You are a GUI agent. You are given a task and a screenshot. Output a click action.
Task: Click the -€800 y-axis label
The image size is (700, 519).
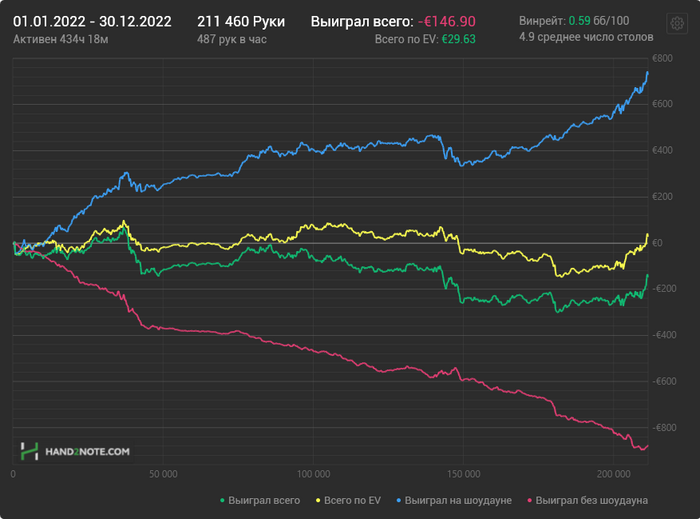(x=664, y=428)
